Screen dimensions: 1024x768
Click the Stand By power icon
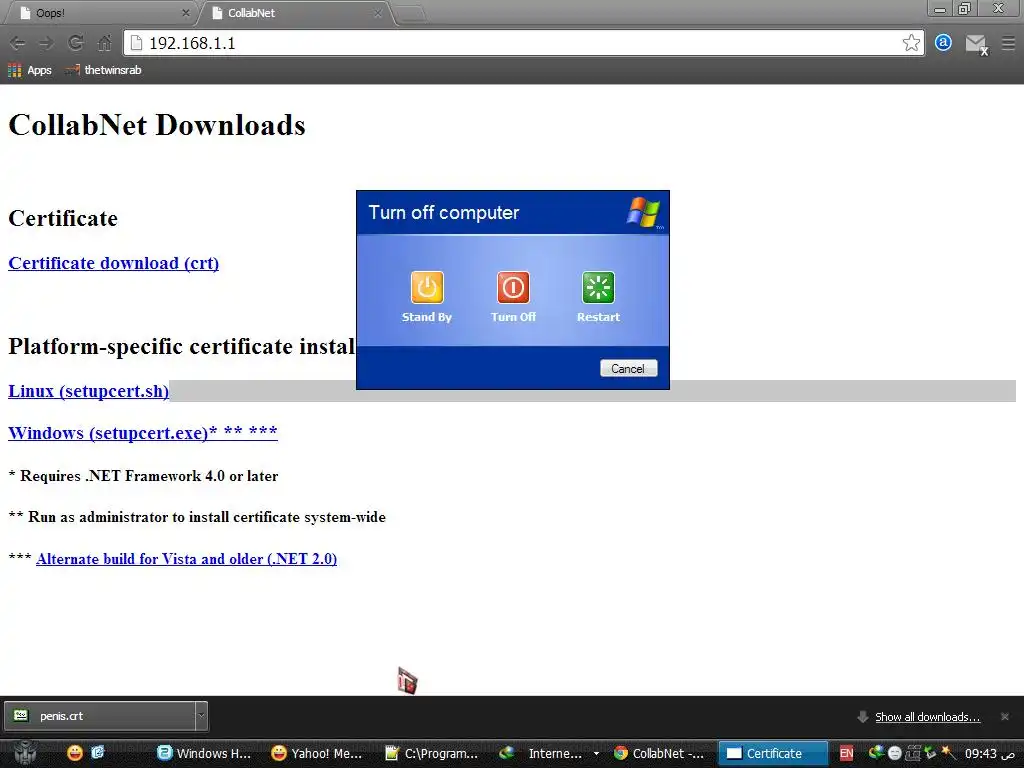point(427,287)
